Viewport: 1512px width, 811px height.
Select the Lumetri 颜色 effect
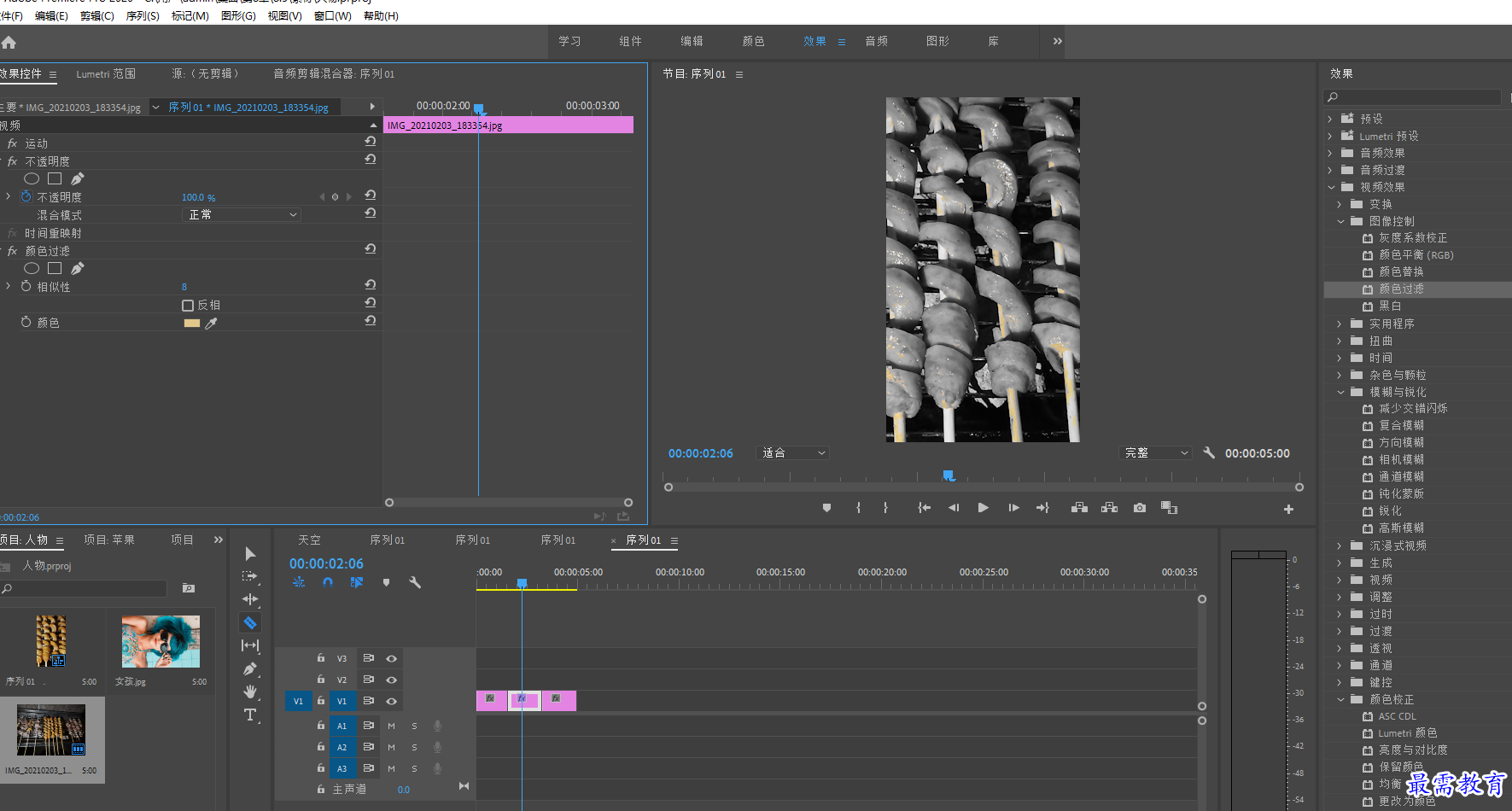click(1407, 732)
